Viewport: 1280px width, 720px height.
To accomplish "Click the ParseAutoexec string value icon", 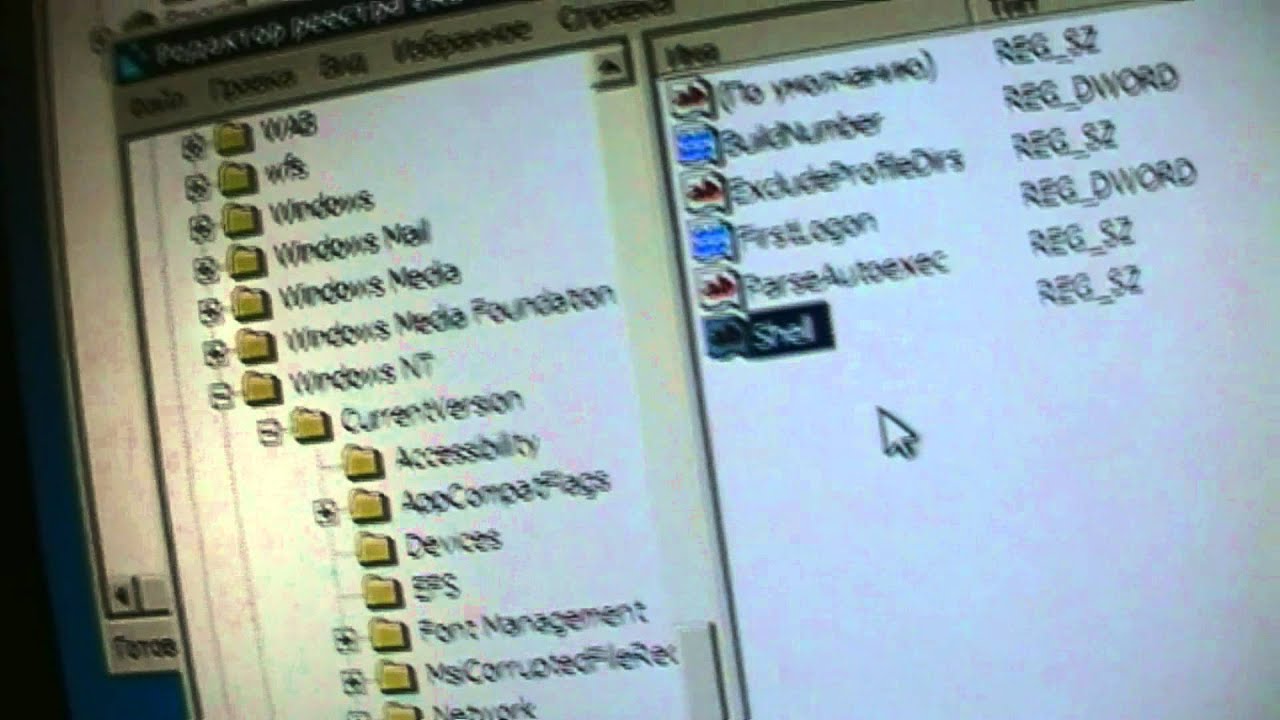I will (x=719, y=289).
